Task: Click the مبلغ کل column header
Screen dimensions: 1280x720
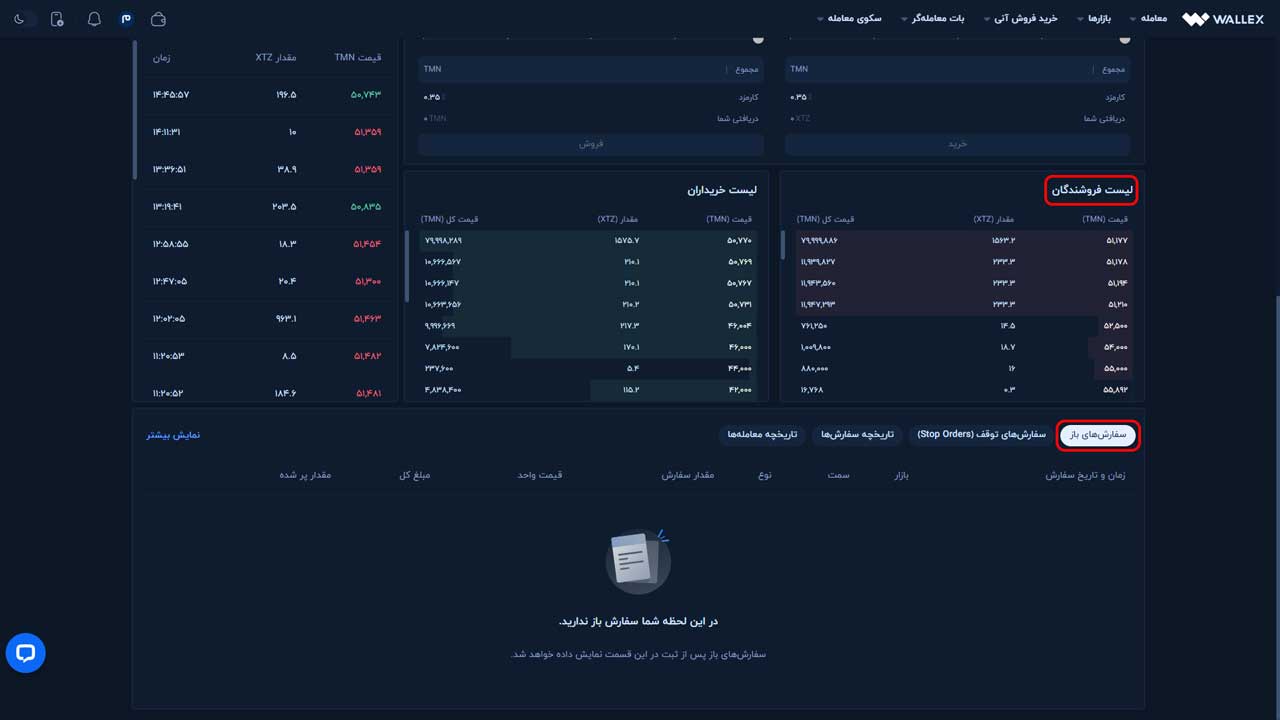Action: point(415,475)
